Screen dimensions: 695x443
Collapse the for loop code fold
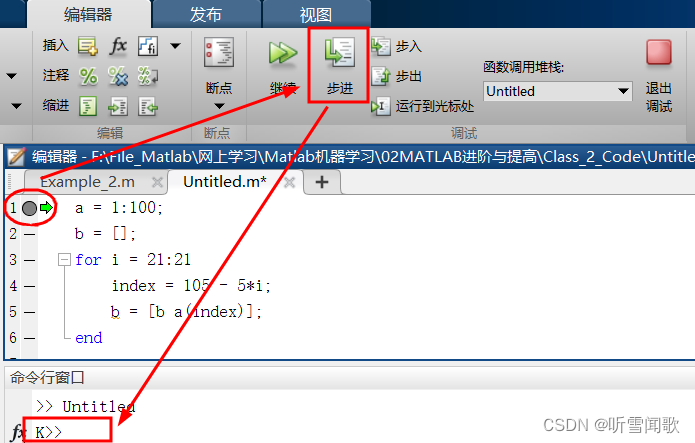click(x=64, y=259)
